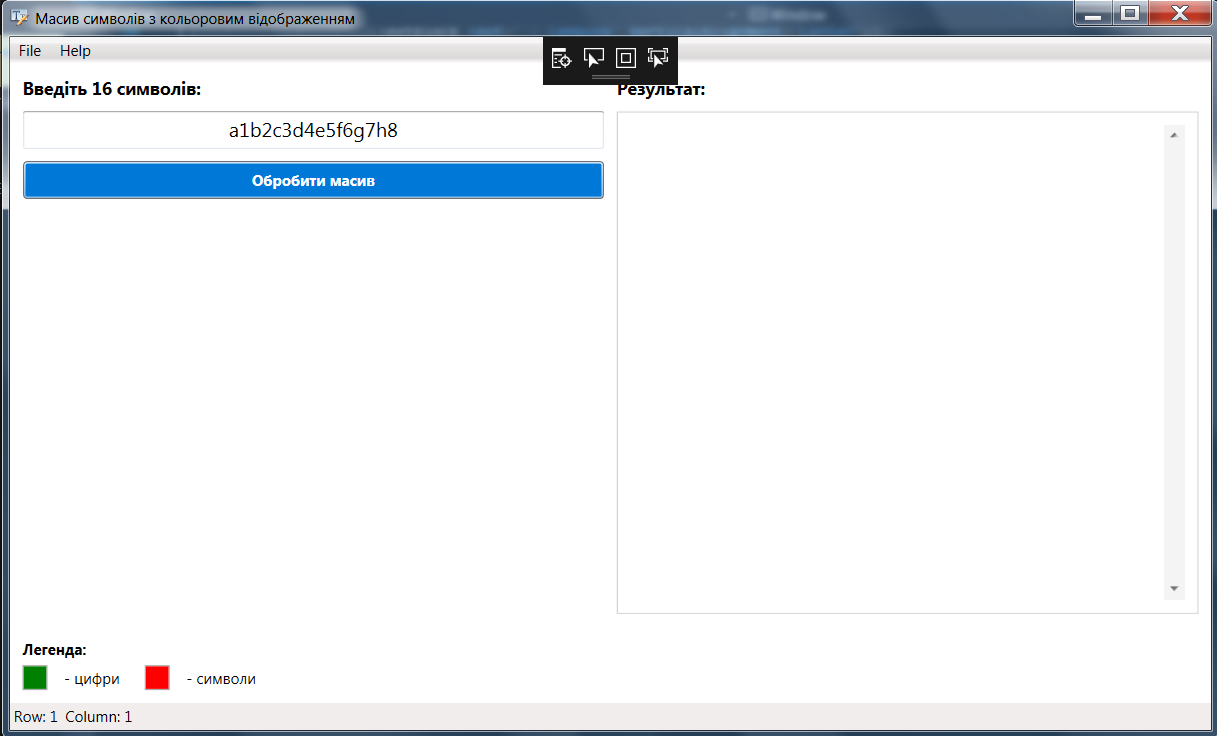Minimize the application window

(x=1093, y=14)
